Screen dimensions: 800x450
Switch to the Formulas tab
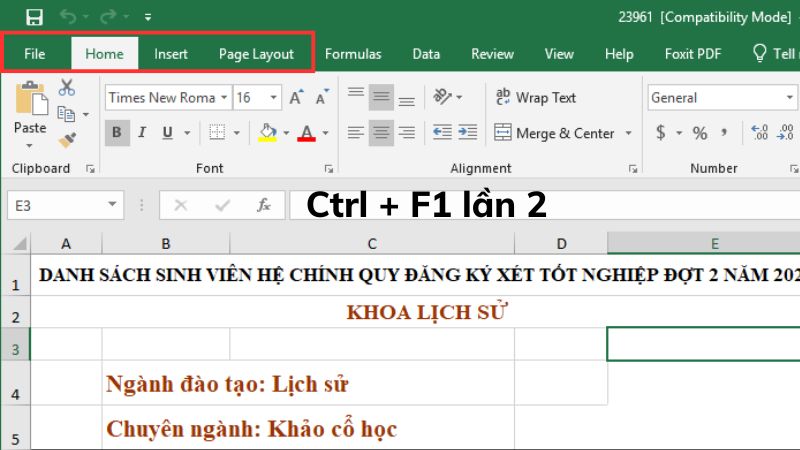tap(353, 54)
